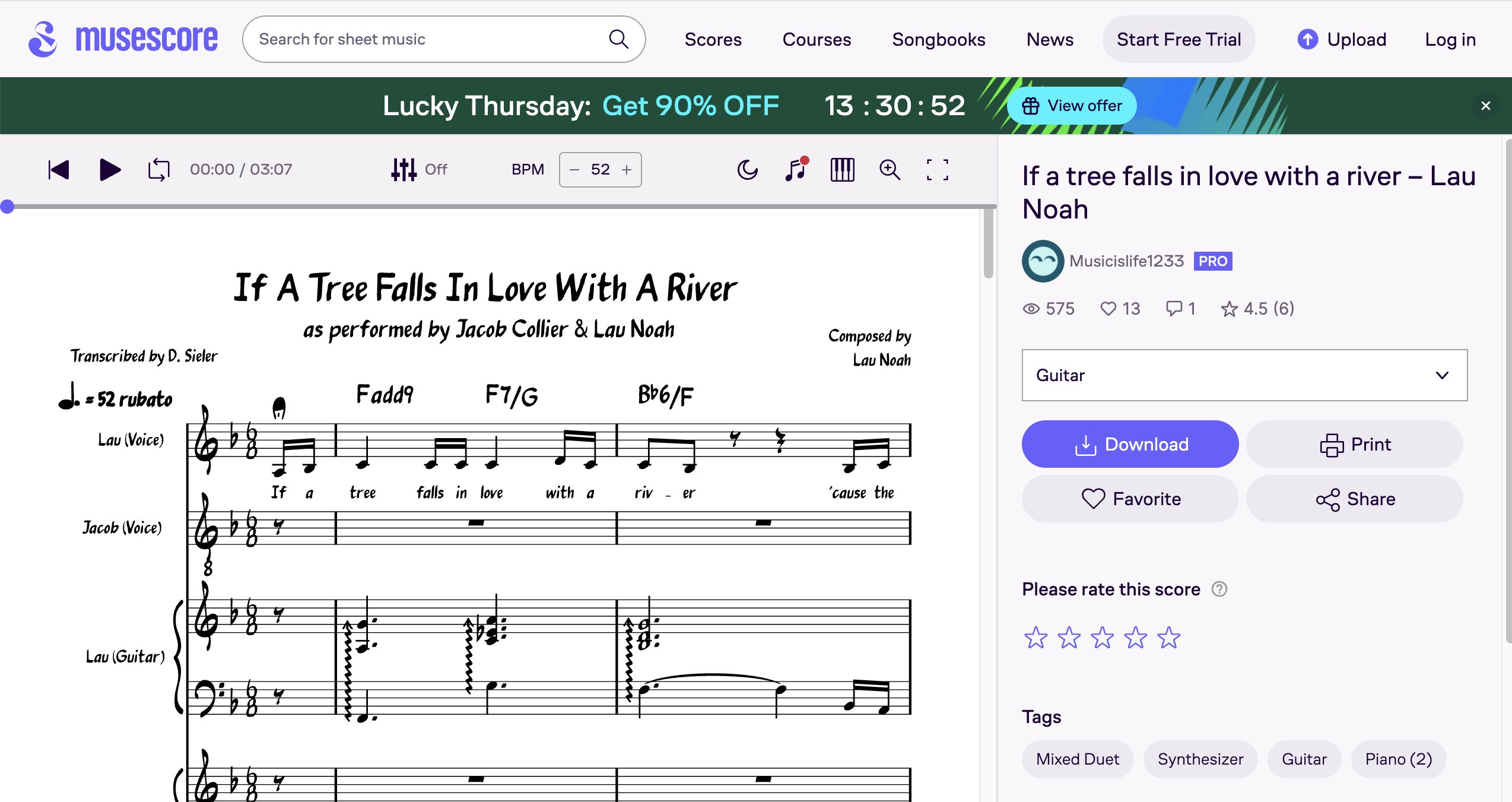Screen dimensions: 1512x802
Task: Click the Lau (Voice) staff label
Action: point(131,440)
